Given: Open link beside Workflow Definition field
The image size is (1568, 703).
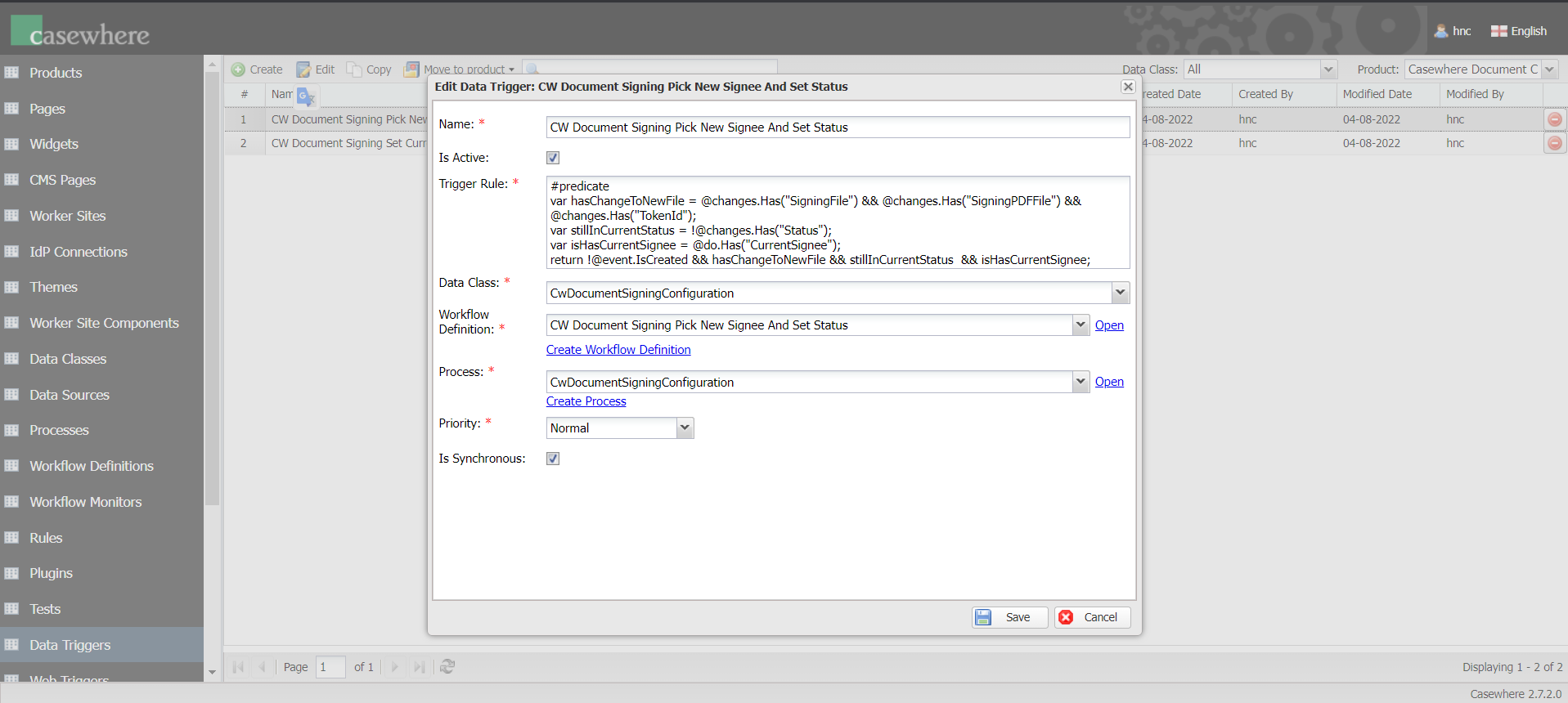Looking at the screenshot, I should (1109, 325).
